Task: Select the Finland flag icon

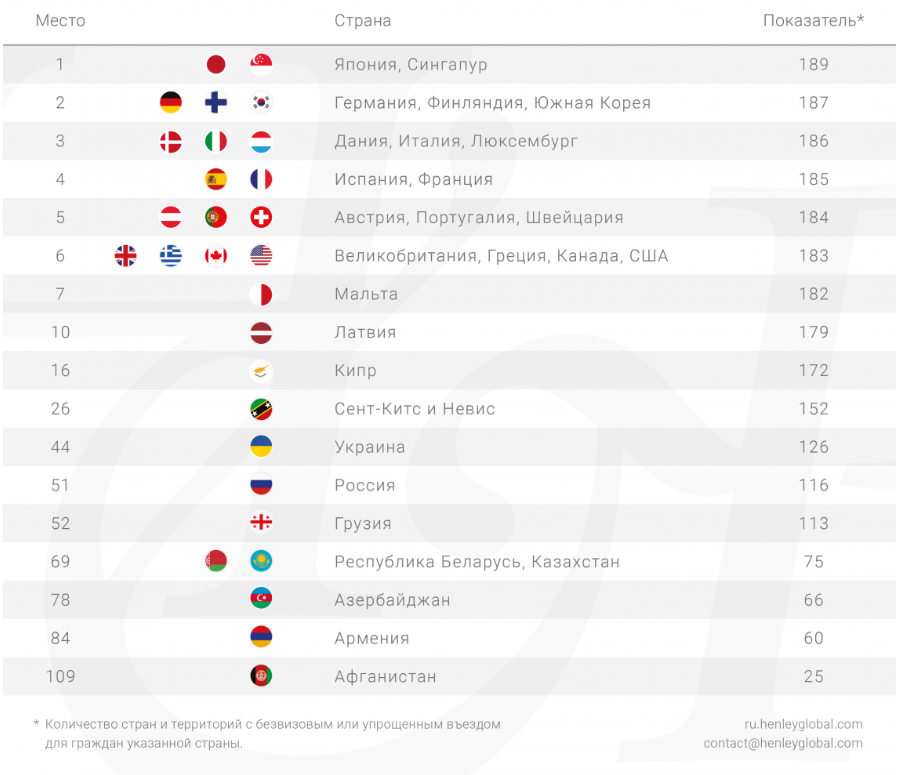Action: coord(216,103)
